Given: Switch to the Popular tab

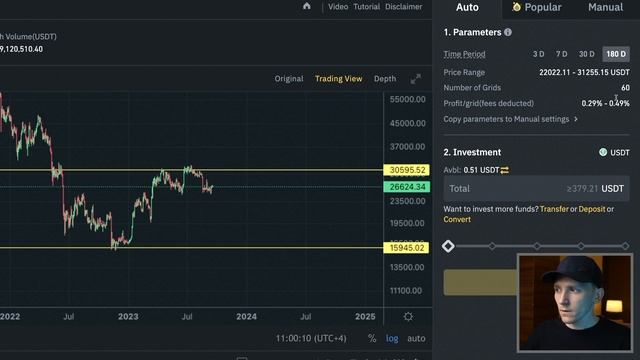Looking at the screenshot, I should (537, 7).
